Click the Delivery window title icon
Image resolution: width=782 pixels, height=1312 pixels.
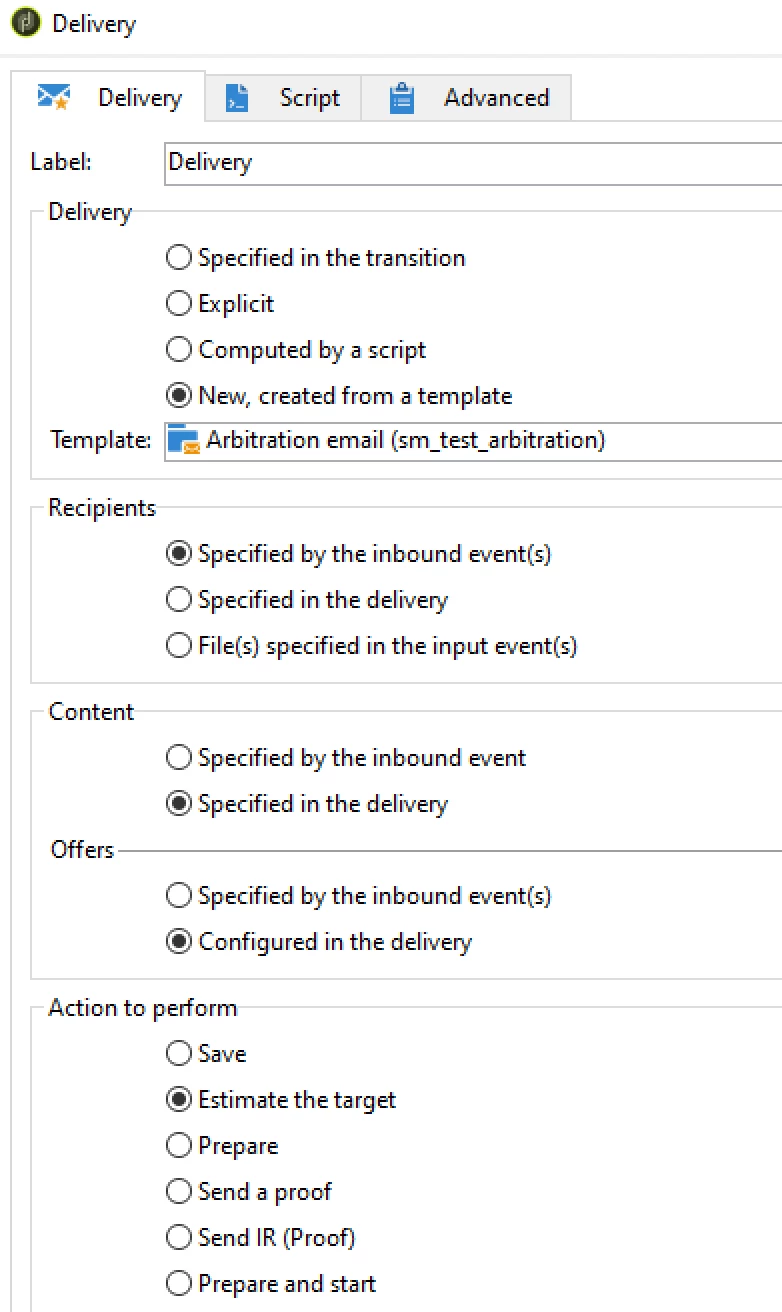point(26,23)
